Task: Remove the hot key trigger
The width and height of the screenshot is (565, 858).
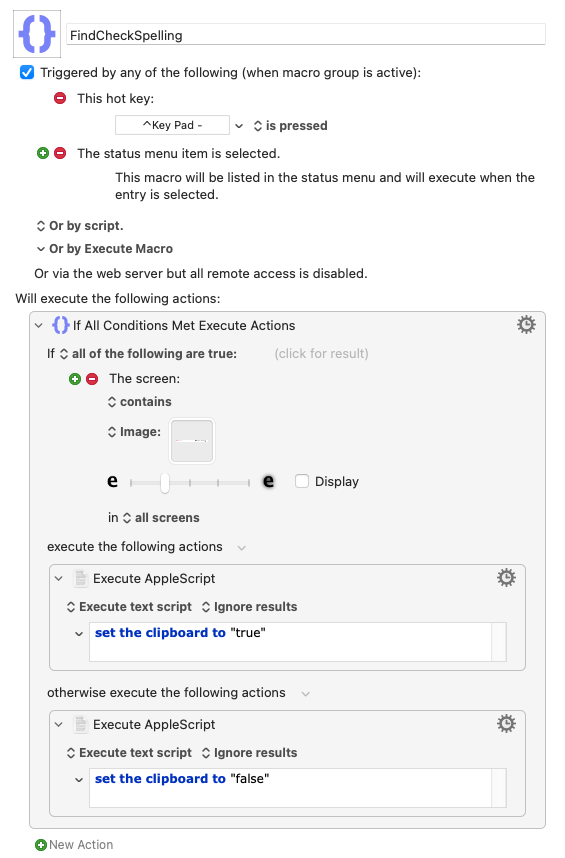Action: pos(60,98)
